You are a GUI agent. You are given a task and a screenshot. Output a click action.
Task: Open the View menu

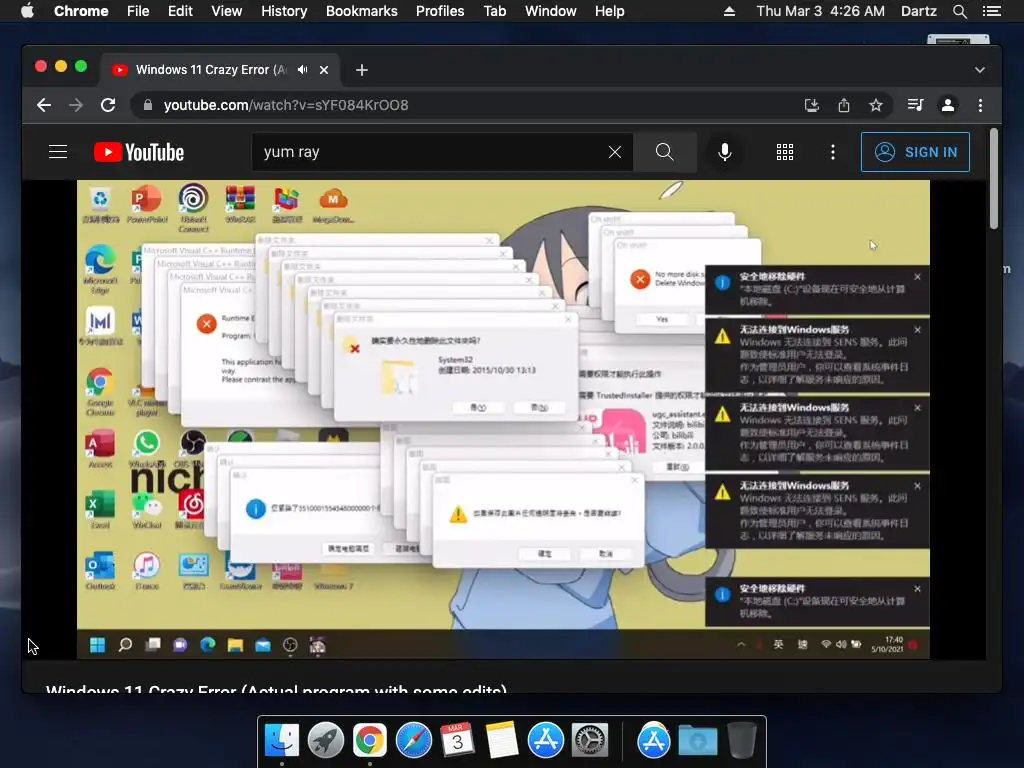click(x=227, y=11)
